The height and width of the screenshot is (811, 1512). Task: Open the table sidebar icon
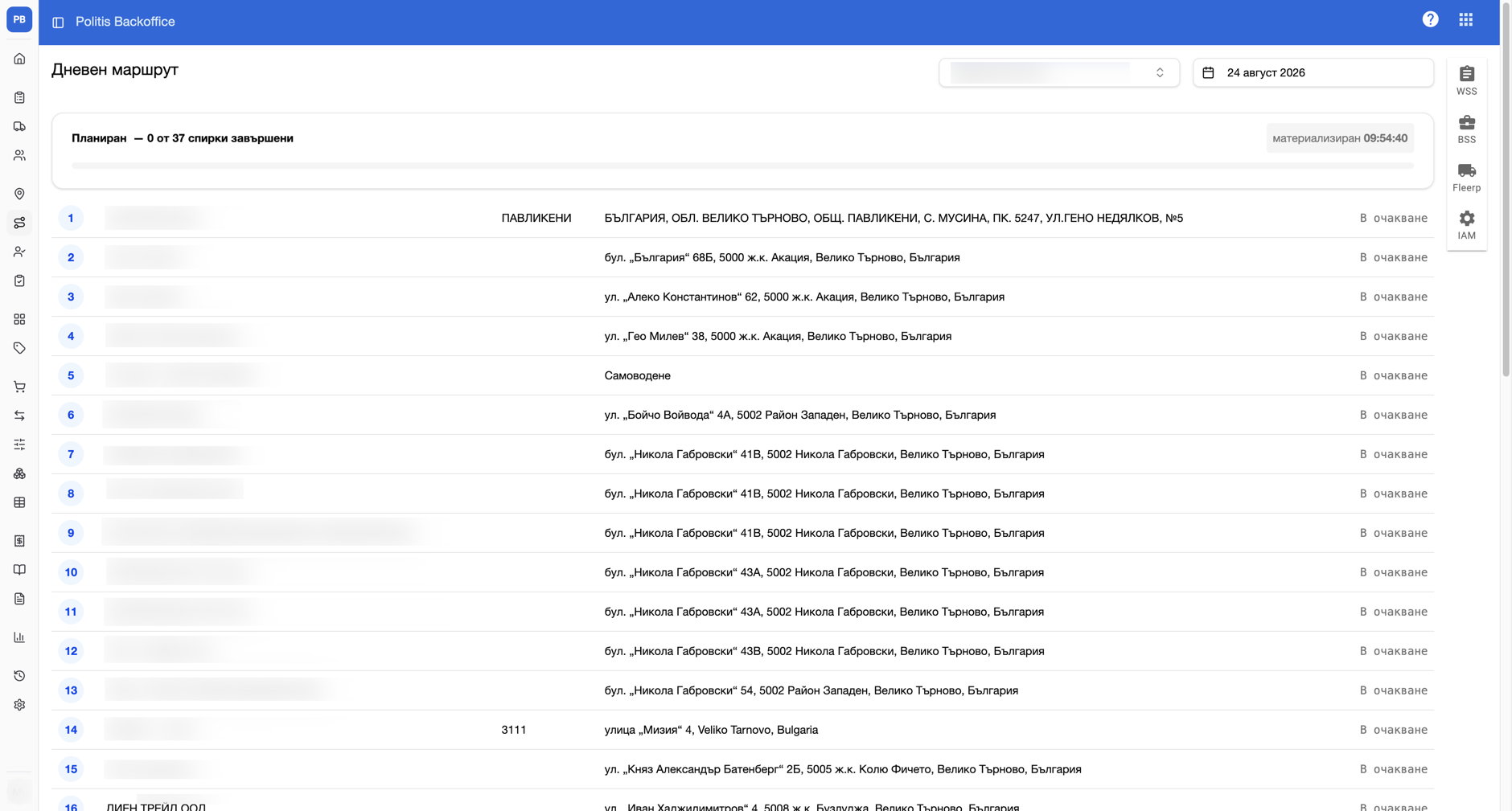[19, 502]
